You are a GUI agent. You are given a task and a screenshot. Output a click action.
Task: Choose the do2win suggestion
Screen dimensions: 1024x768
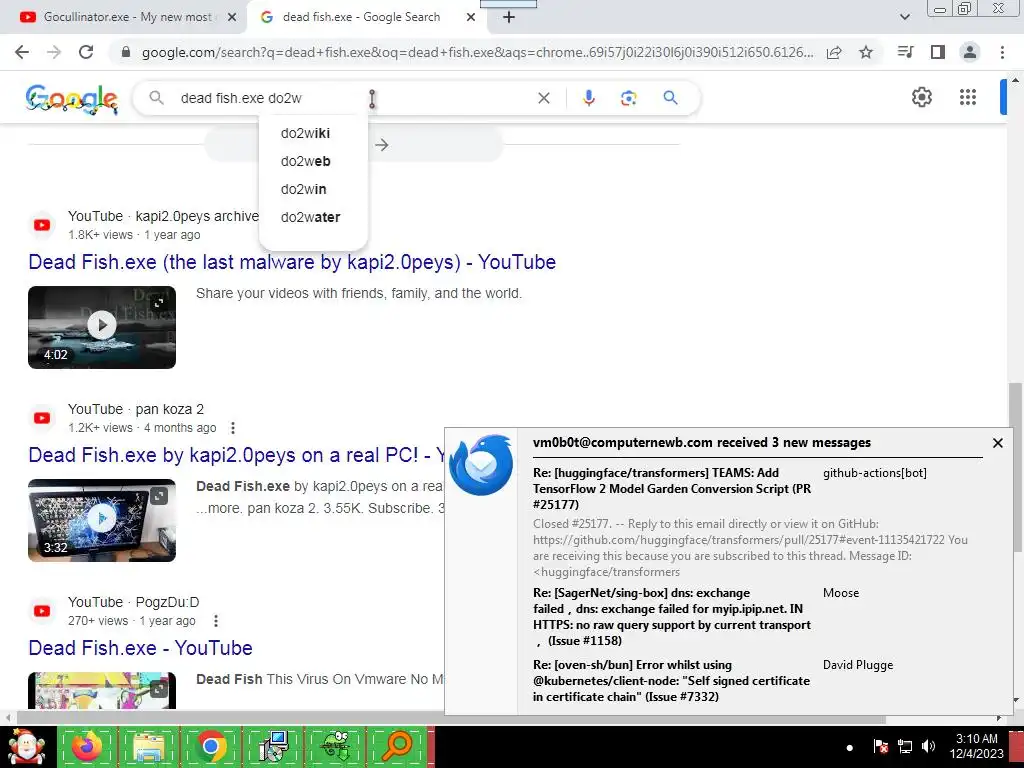point(304,189)
